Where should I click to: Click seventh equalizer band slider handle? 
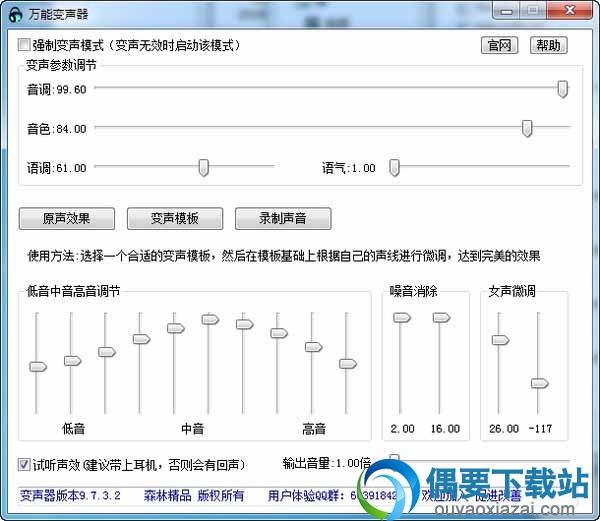(245, 324)
